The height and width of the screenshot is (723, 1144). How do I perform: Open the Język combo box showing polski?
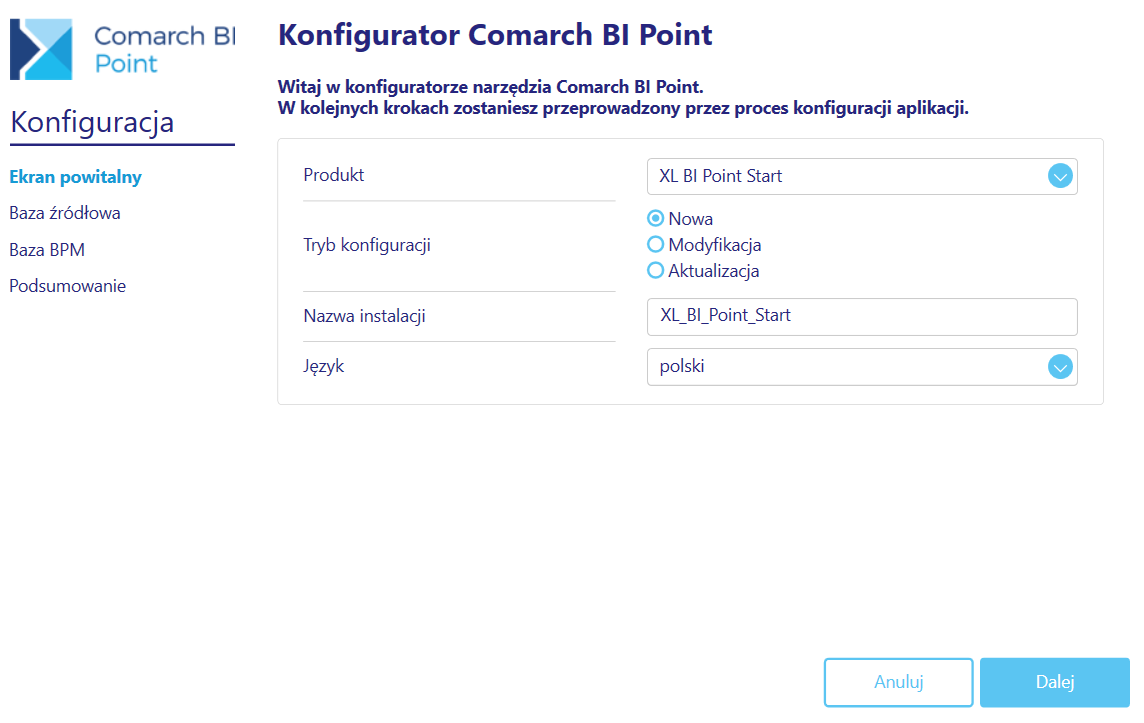pos(862,366)
